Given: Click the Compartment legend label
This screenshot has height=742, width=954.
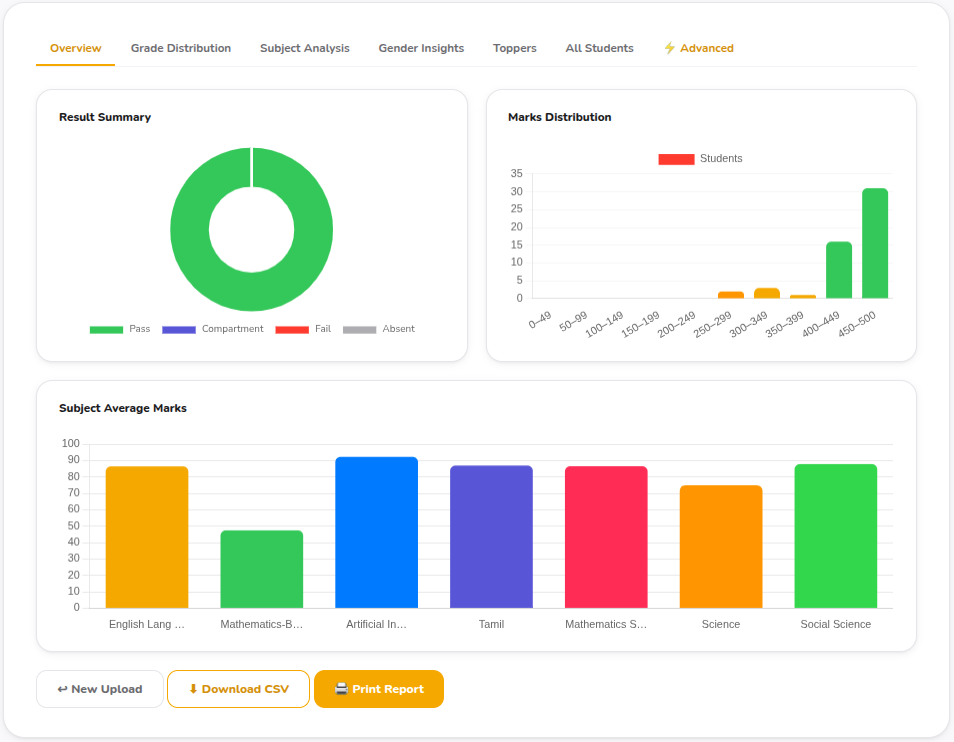Looking at the screenshot, I should click(232, 329).
